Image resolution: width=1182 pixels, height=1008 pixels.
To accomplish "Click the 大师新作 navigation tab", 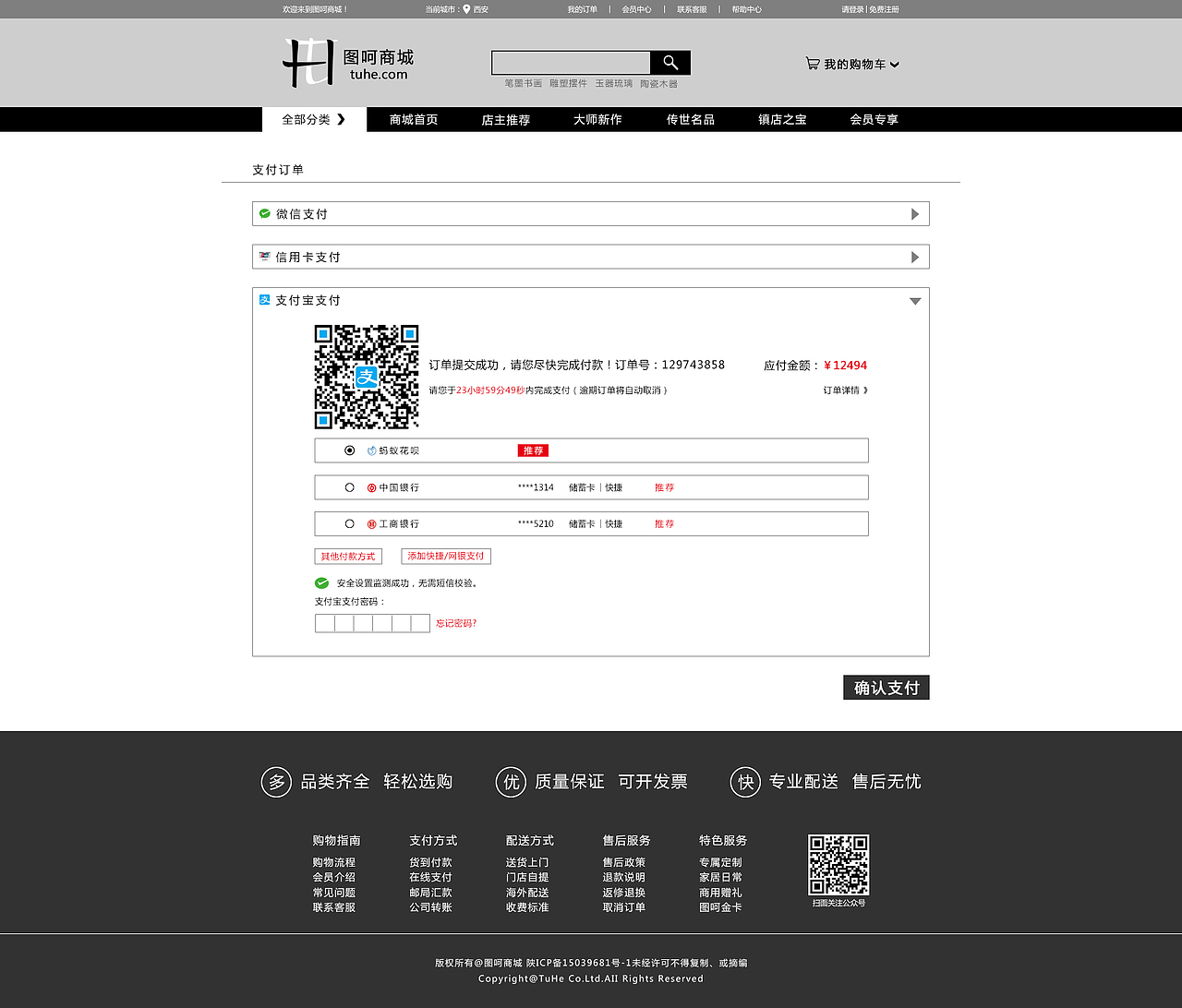I will pyautogui.click(x=597, y=119).
